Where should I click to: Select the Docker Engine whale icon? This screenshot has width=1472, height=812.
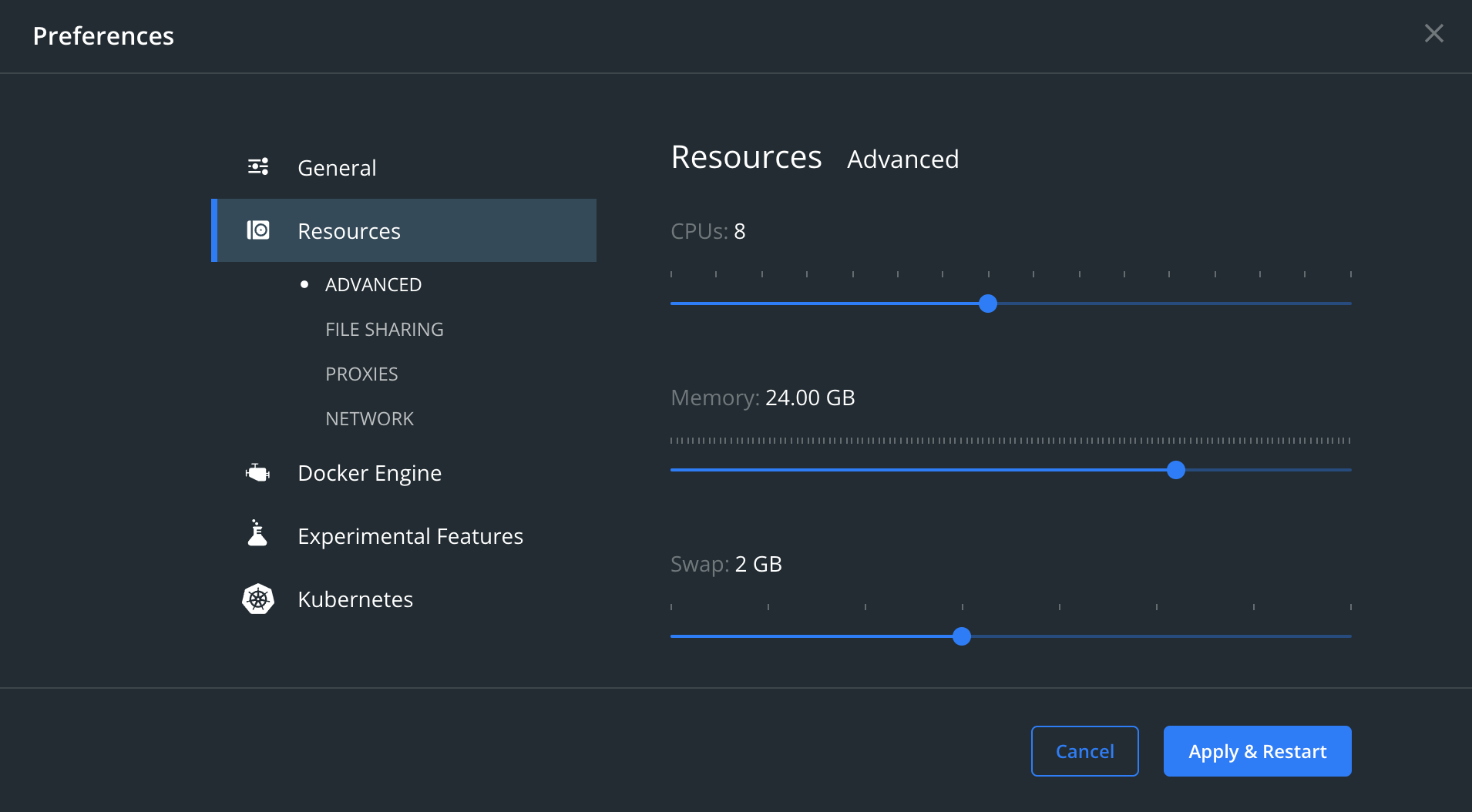click(257, 472)
